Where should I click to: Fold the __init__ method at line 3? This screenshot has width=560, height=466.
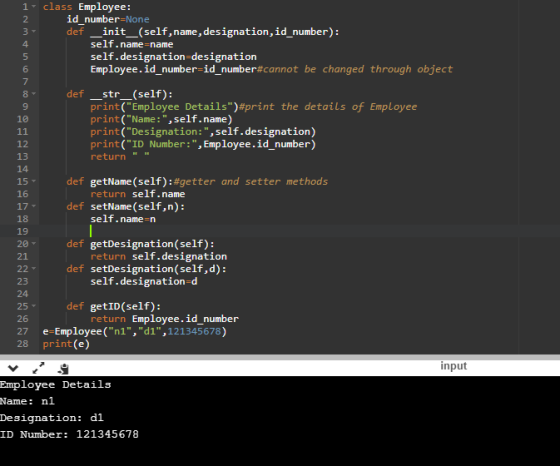pyautogui.click(x=34, y=32)
